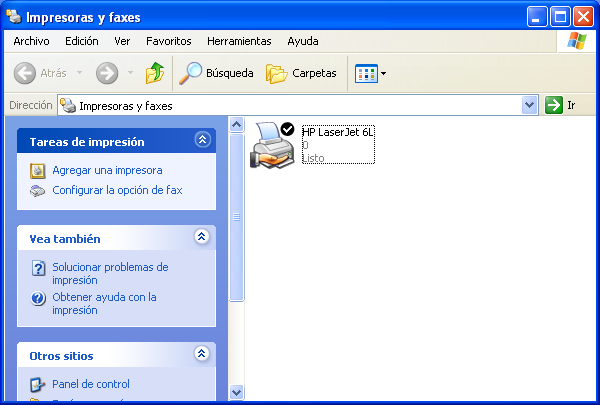Click Solucionar problemas de impresión link
The image size is (600, 405).
pos(110,274)
